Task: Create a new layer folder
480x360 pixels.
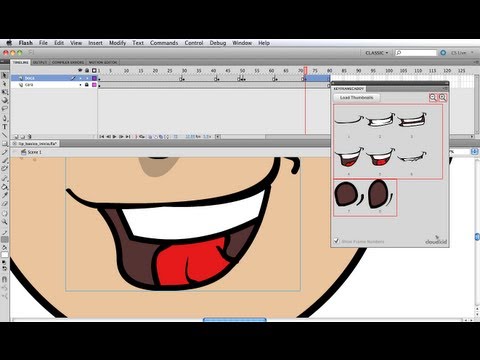Action: (23, 136)
